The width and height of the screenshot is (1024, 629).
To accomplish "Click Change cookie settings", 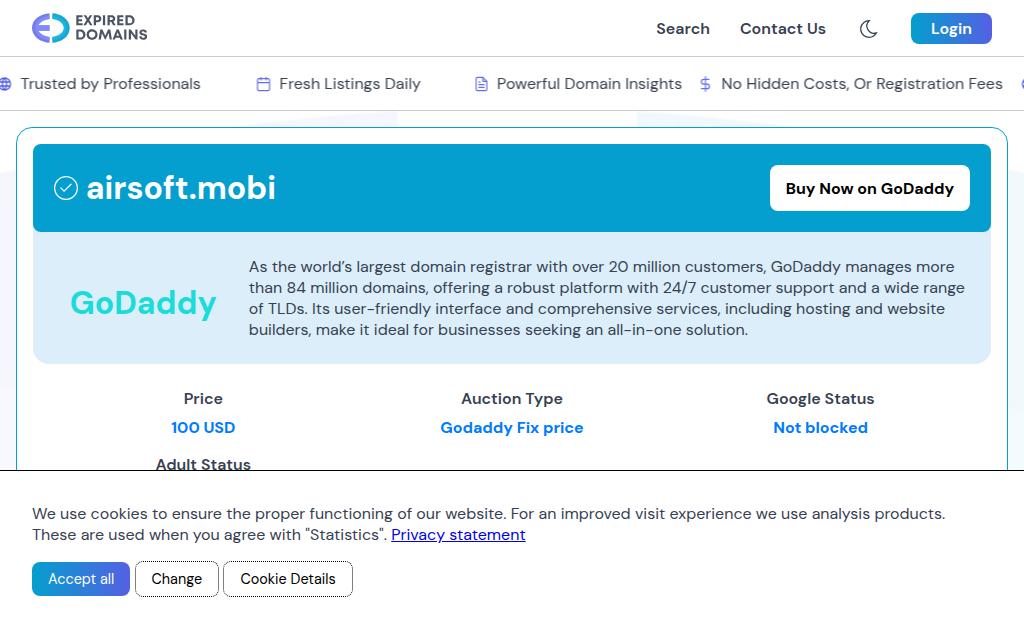I will [x=176, y=579].
